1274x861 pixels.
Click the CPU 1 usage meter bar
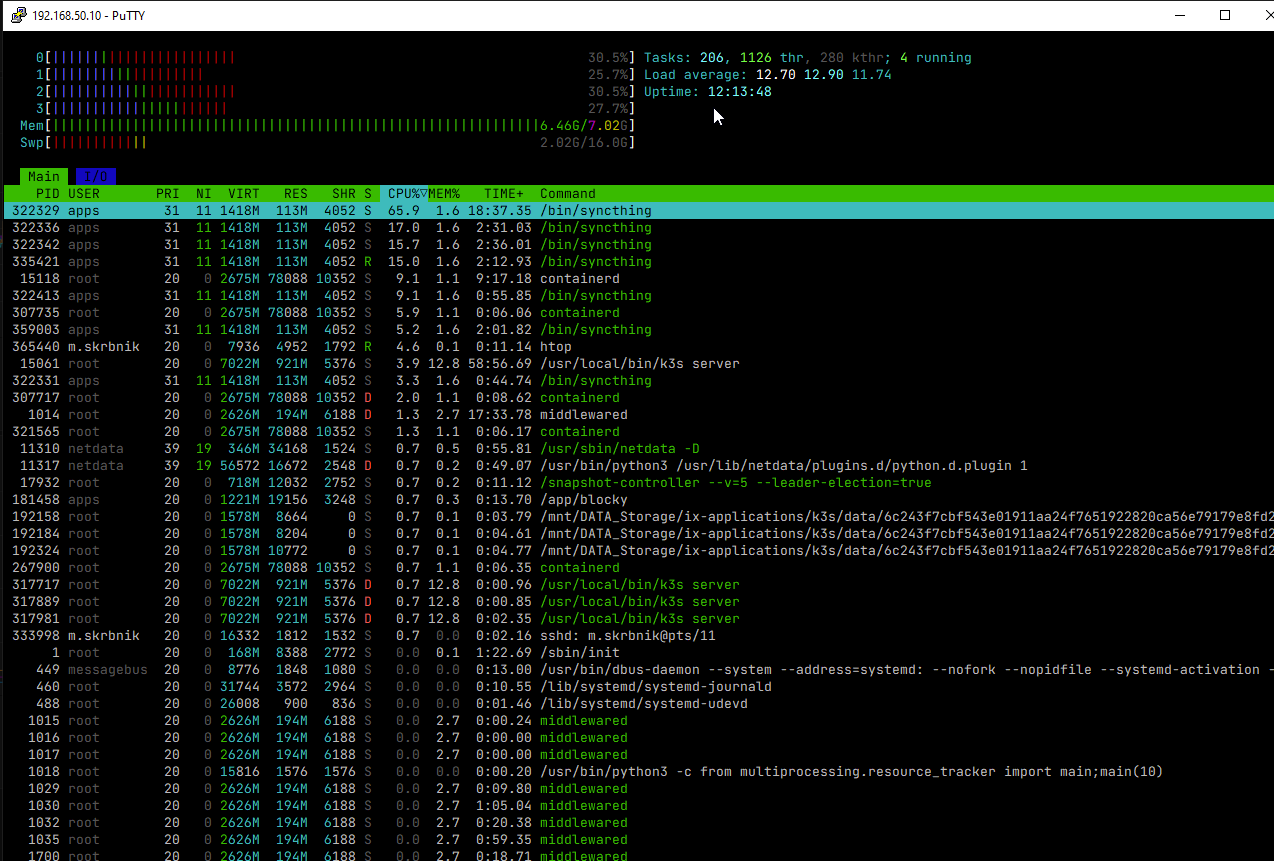tap(336, 75)
